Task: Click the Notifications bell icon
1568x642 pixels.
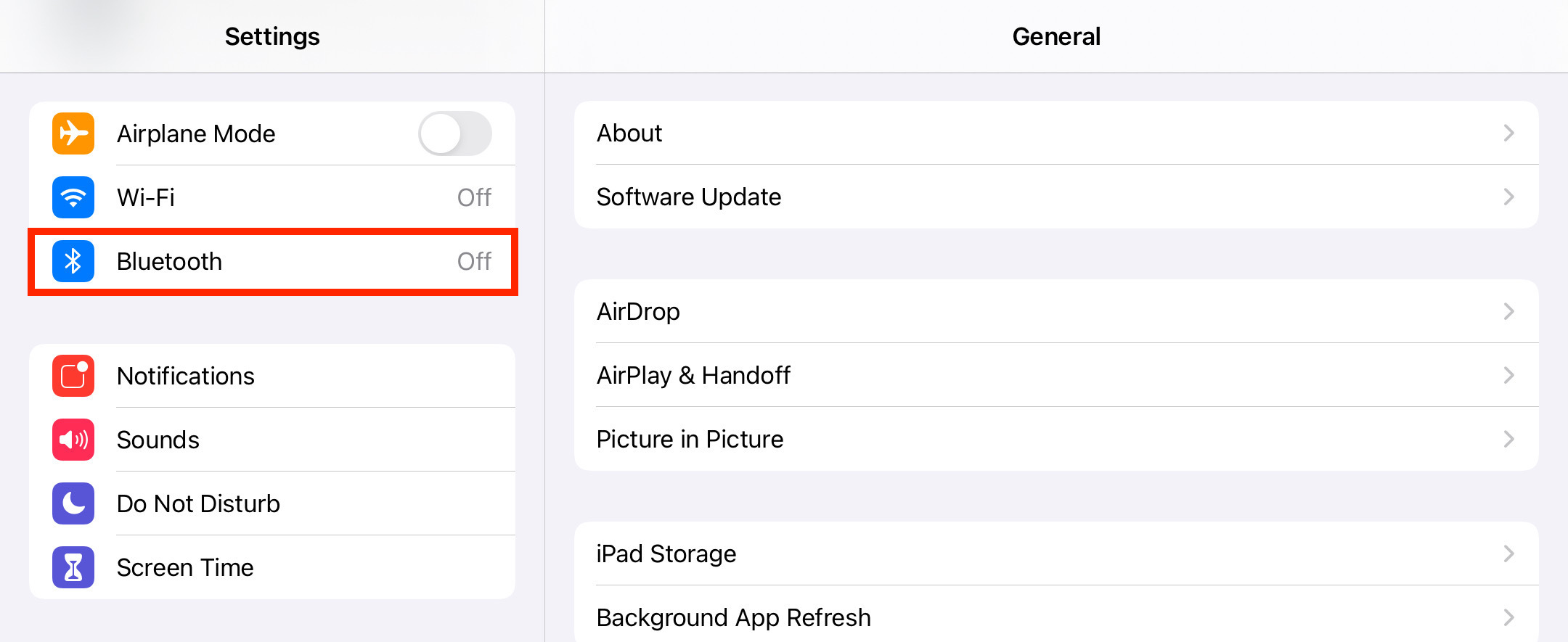Action: pos(72,376)
